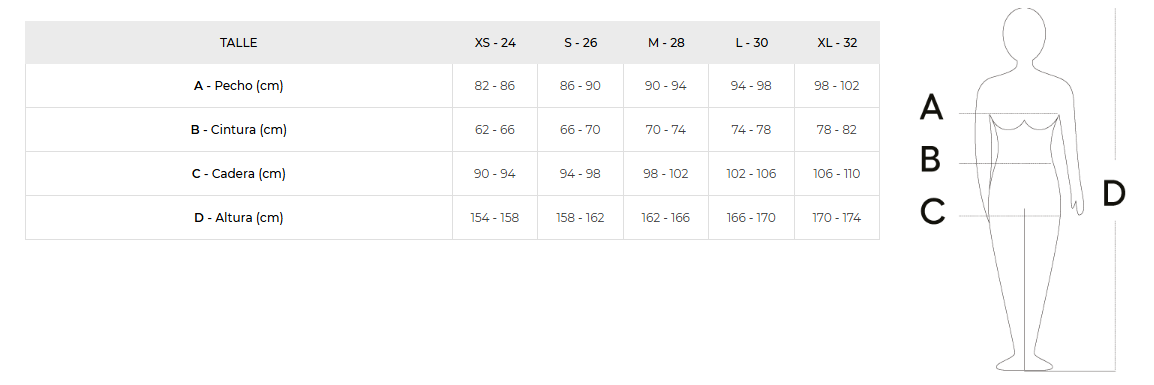Click the letter D height marker
Screen dimensions: 1154x385
point(1114,194)
